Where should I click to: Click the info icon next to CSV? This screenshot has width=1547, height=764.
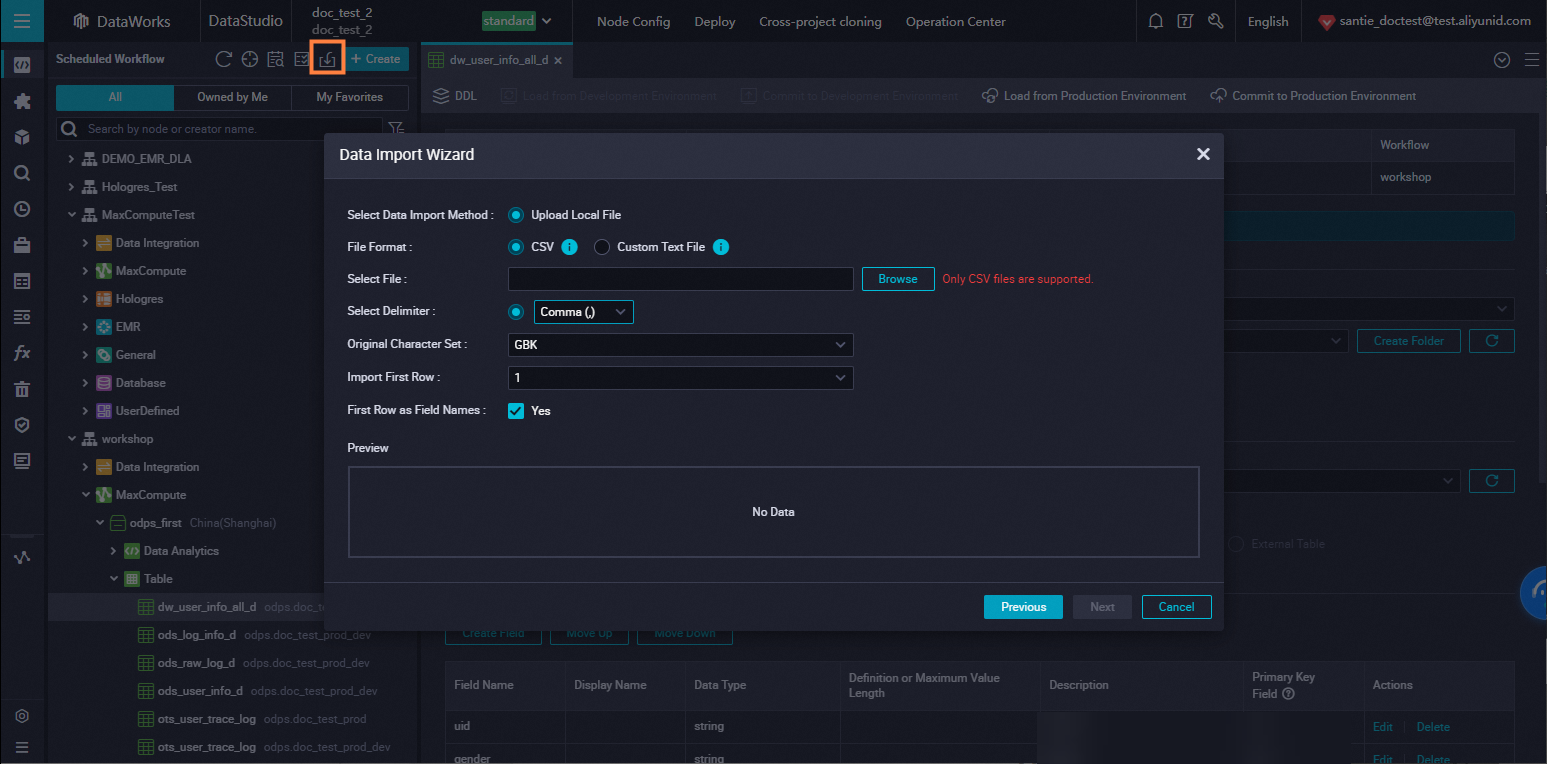(569, 247)
